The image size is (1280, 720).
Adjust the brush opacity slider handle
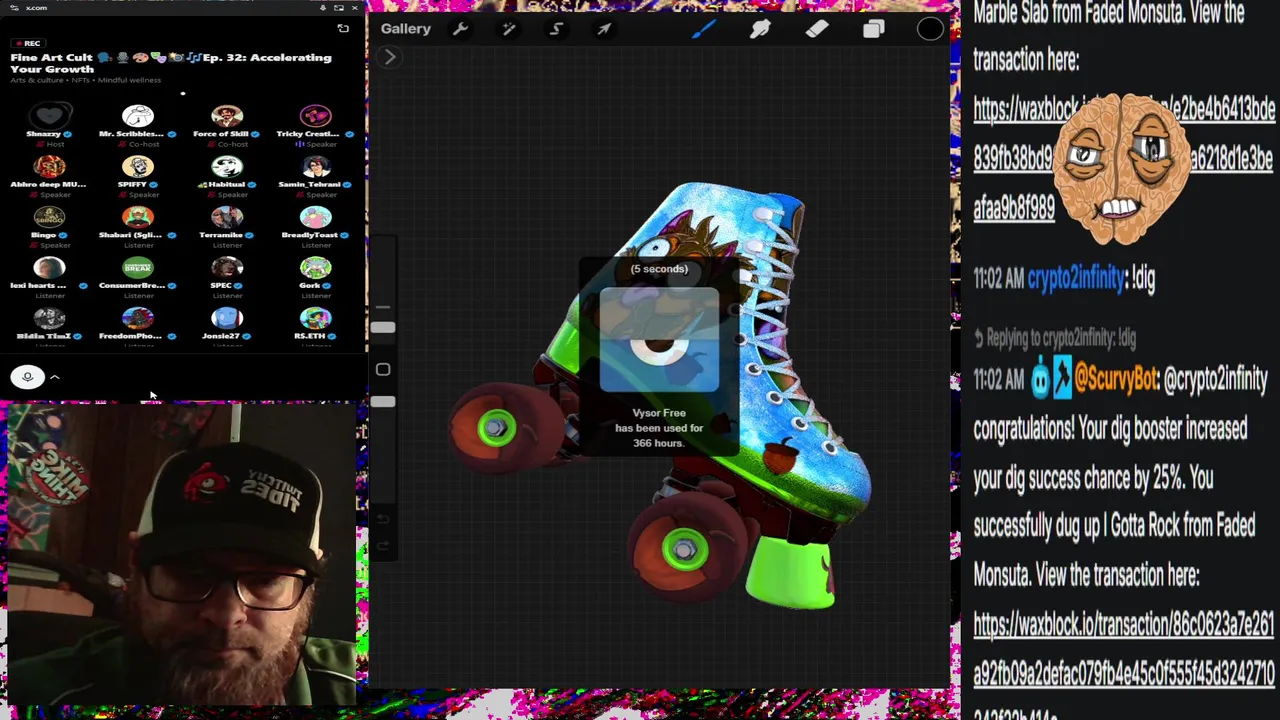coord(382,402)
